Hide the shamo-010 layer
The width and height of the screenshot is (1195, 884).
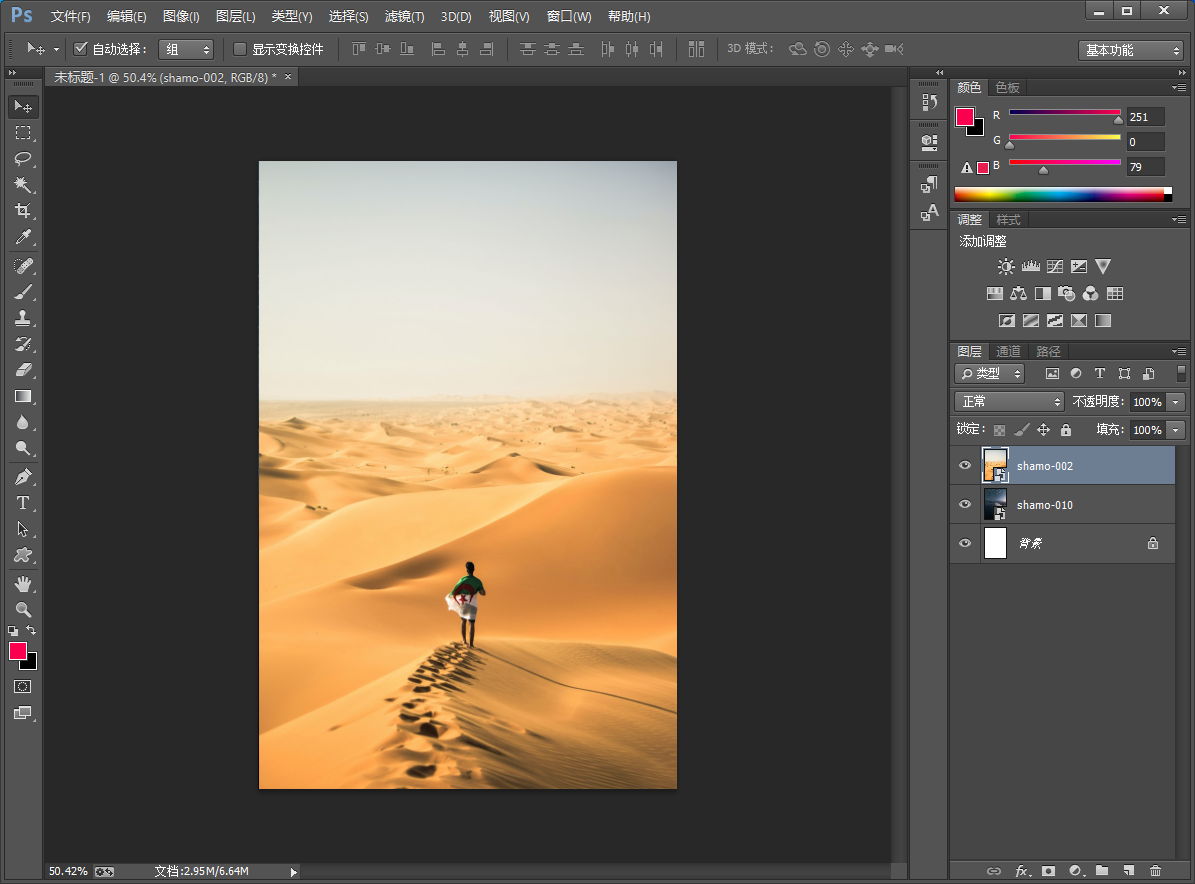tap(965, 504)
